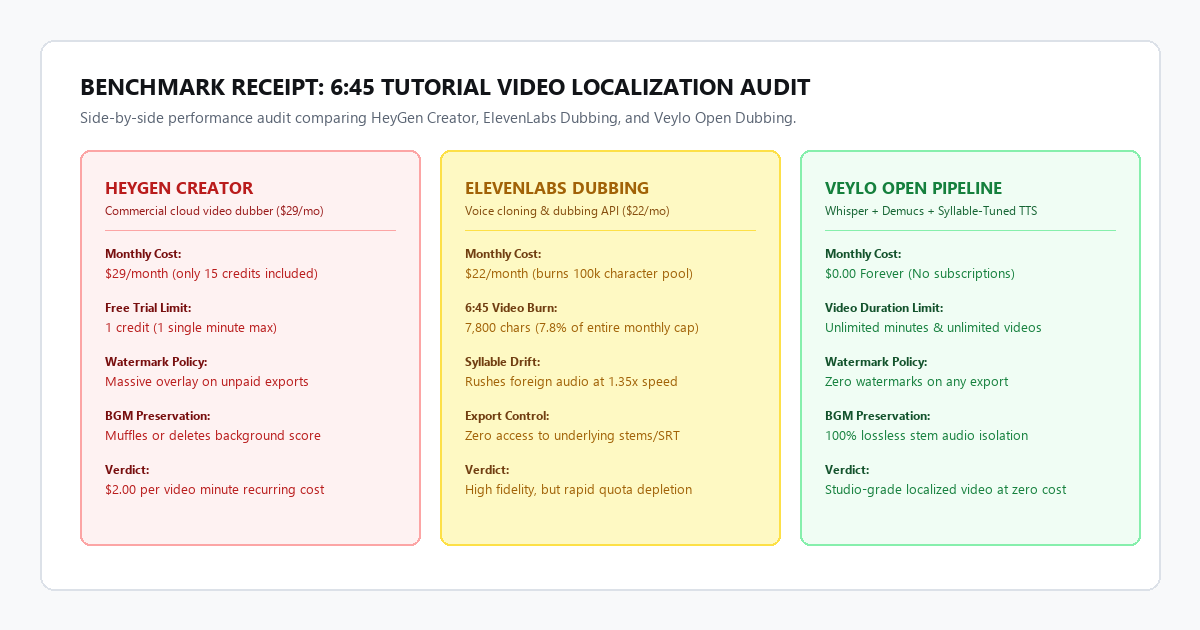The image size is (1200, 630).
Task: Click the "VEYLO OPEN PIPELINE" card heading
Action: [x=914, y=188]
